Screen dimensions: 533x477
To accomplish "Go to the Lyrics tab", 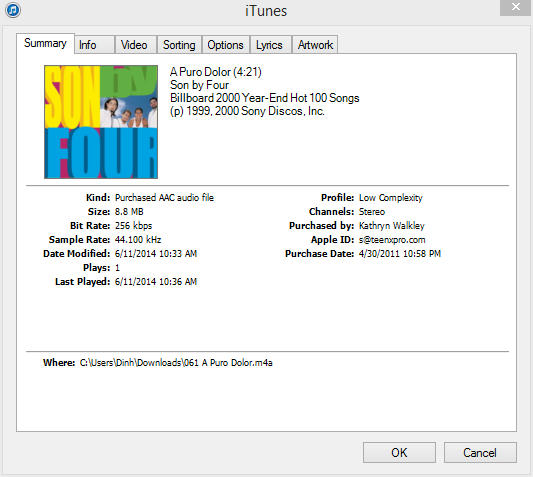I will 270,45.
